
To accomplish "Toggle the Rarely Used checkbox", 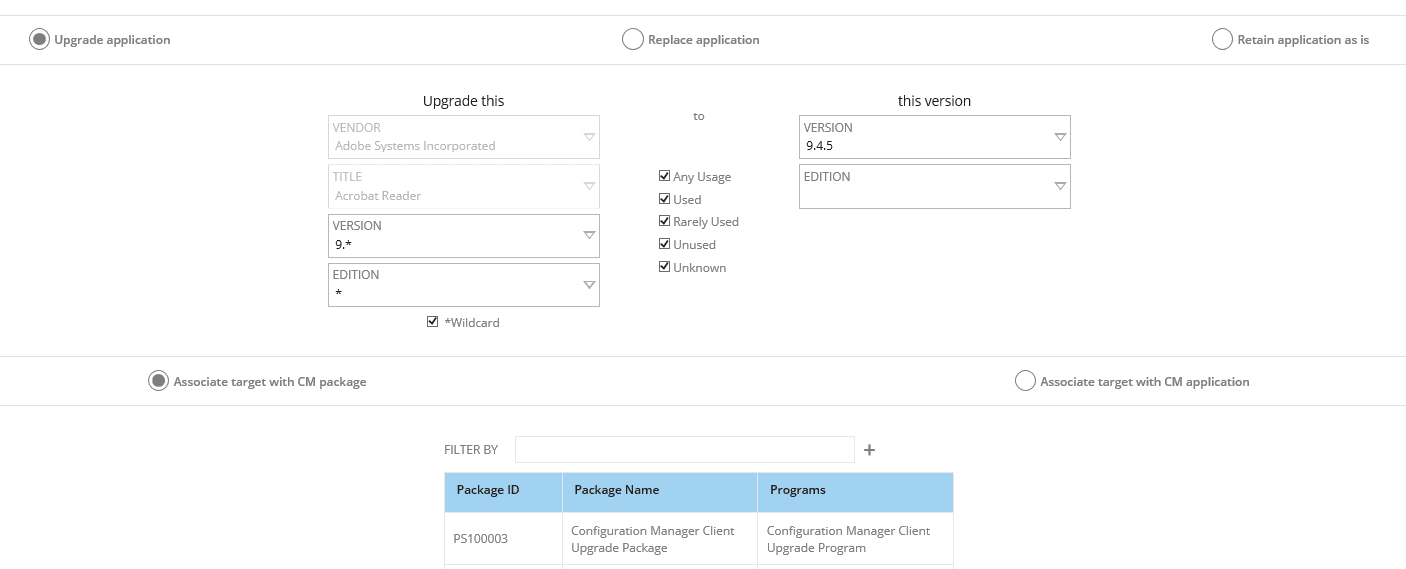I will coord(664,221).
